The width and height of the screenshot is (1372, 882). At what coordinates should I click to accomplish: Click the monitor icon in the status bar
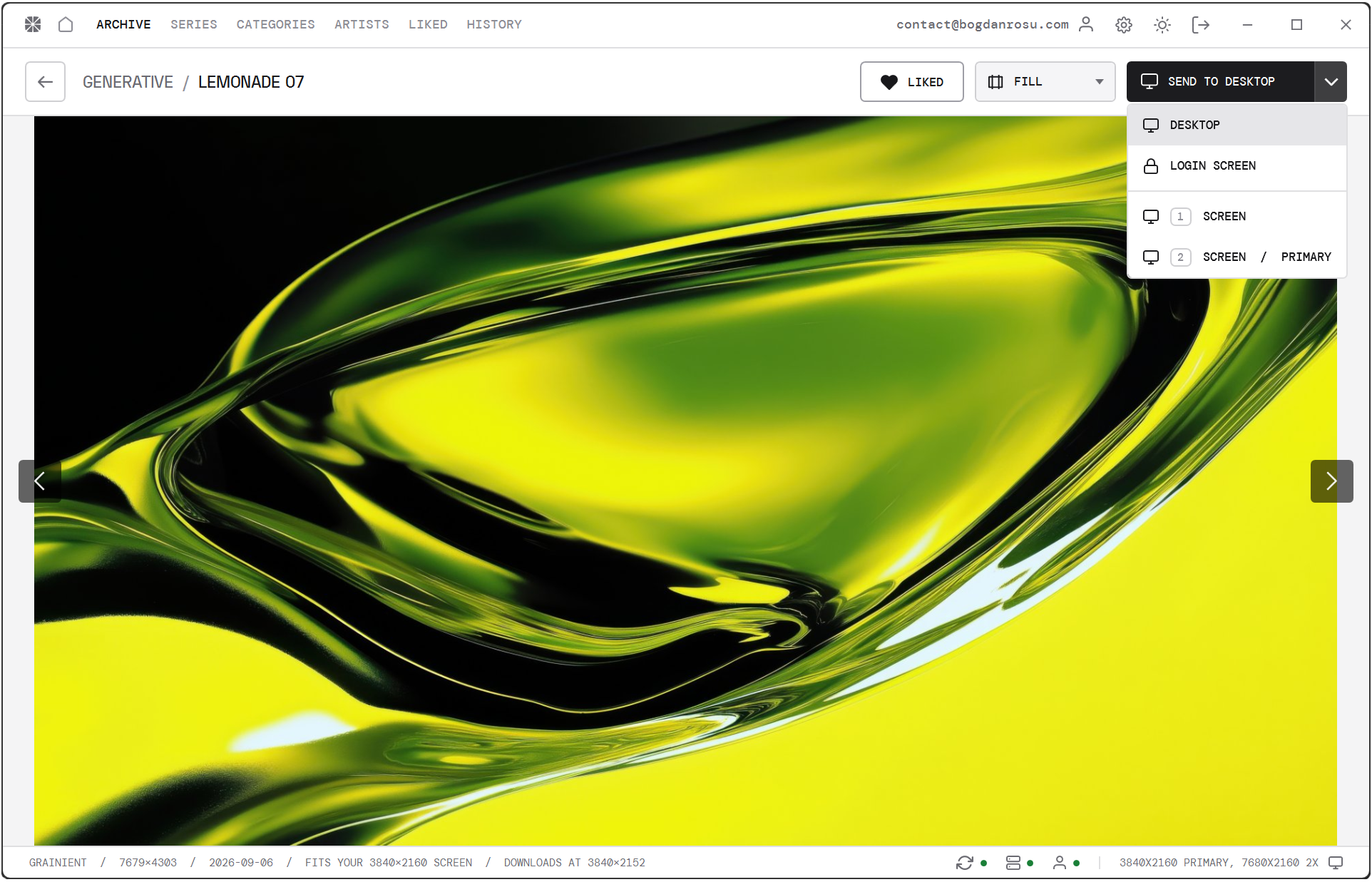1336,863
